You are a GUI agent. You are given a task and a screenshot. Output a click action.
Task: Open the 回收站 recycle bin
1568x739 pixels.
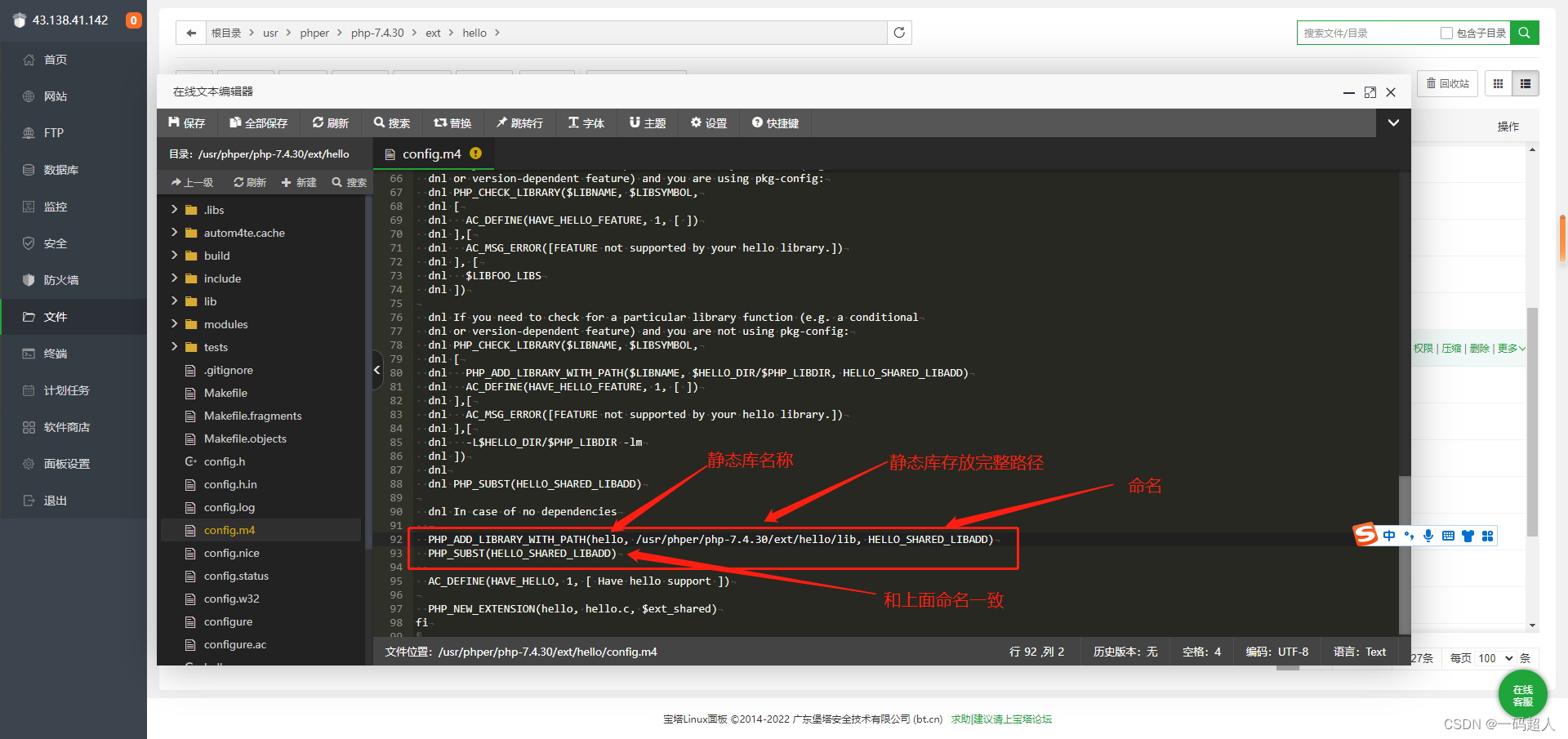1447,83
